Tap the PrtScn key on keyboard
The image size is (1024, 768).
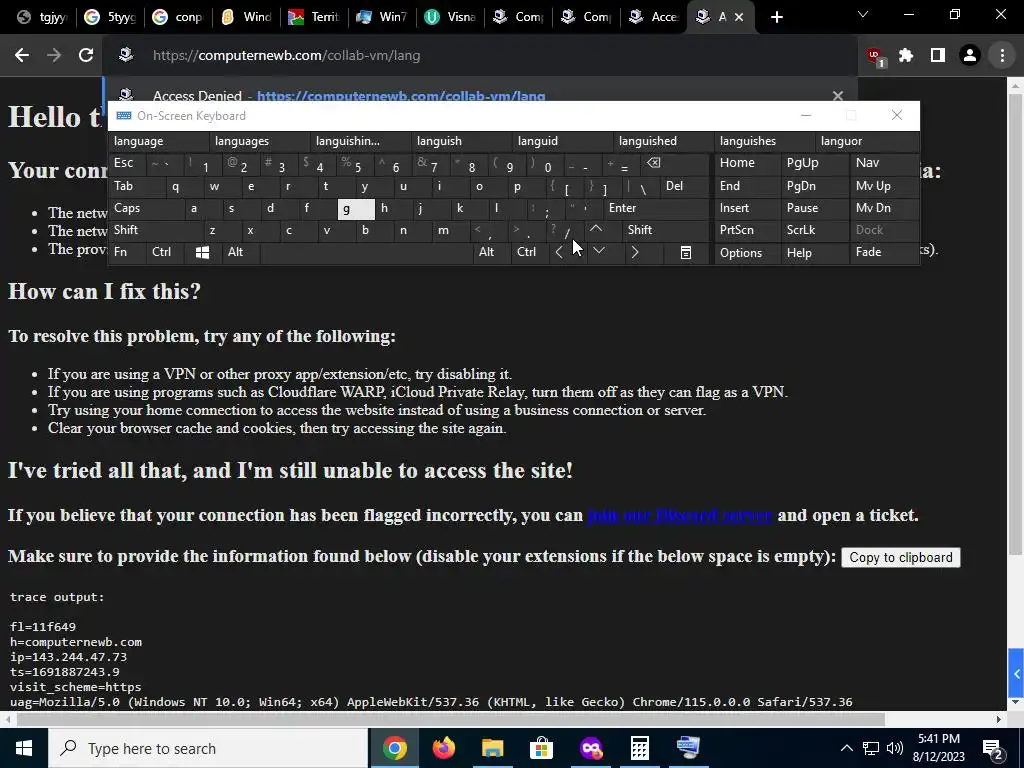tap(747, 230)
